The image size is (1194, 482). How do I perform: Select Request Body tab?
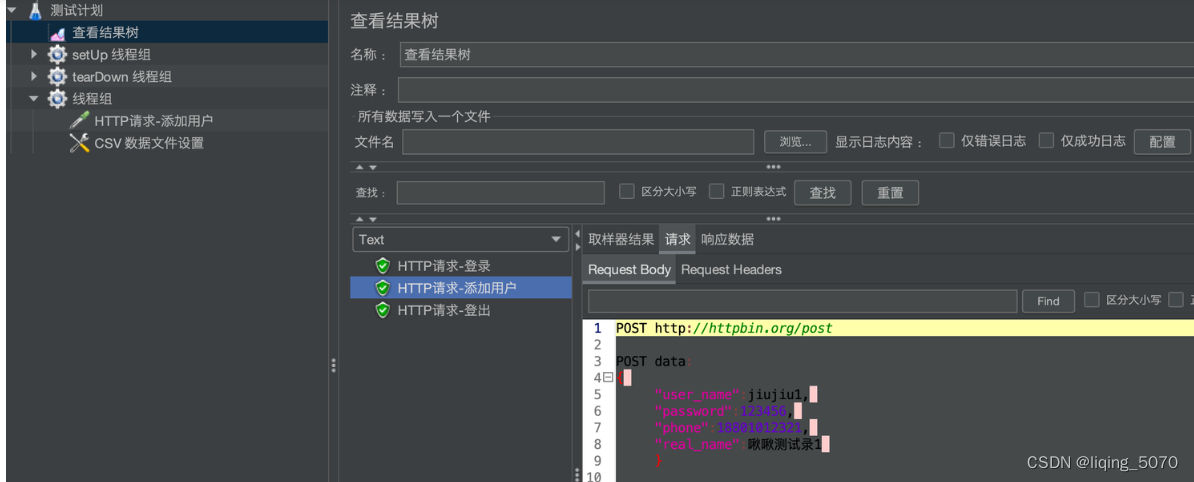point(630,270)
